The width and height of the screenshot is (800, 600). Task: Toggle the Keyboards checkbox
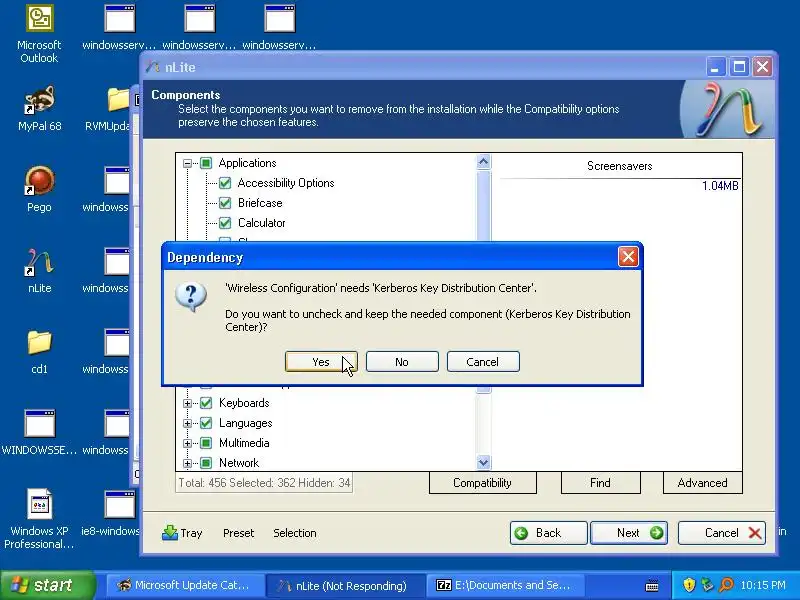[206, 403]
